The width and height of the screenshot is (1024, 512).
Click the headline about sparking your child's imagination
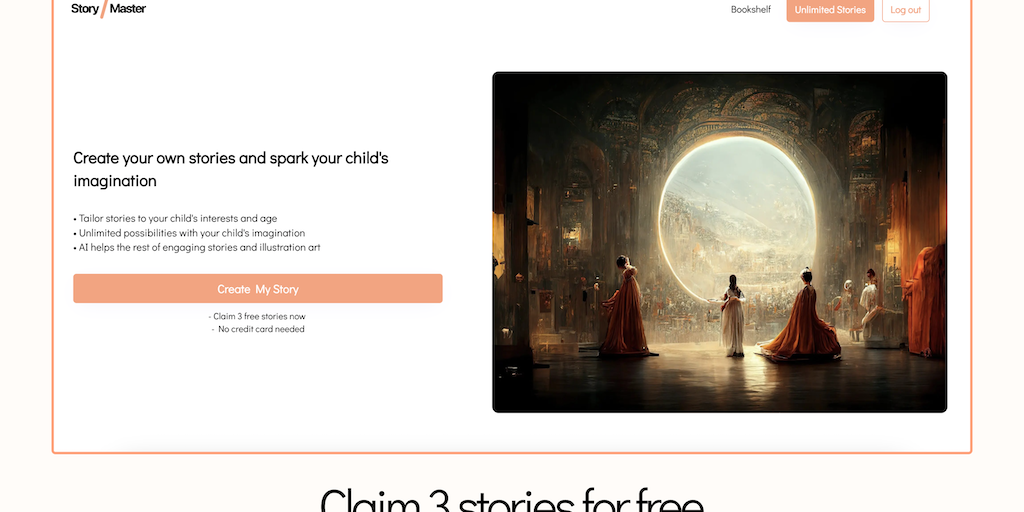click(x=231, y=169)
